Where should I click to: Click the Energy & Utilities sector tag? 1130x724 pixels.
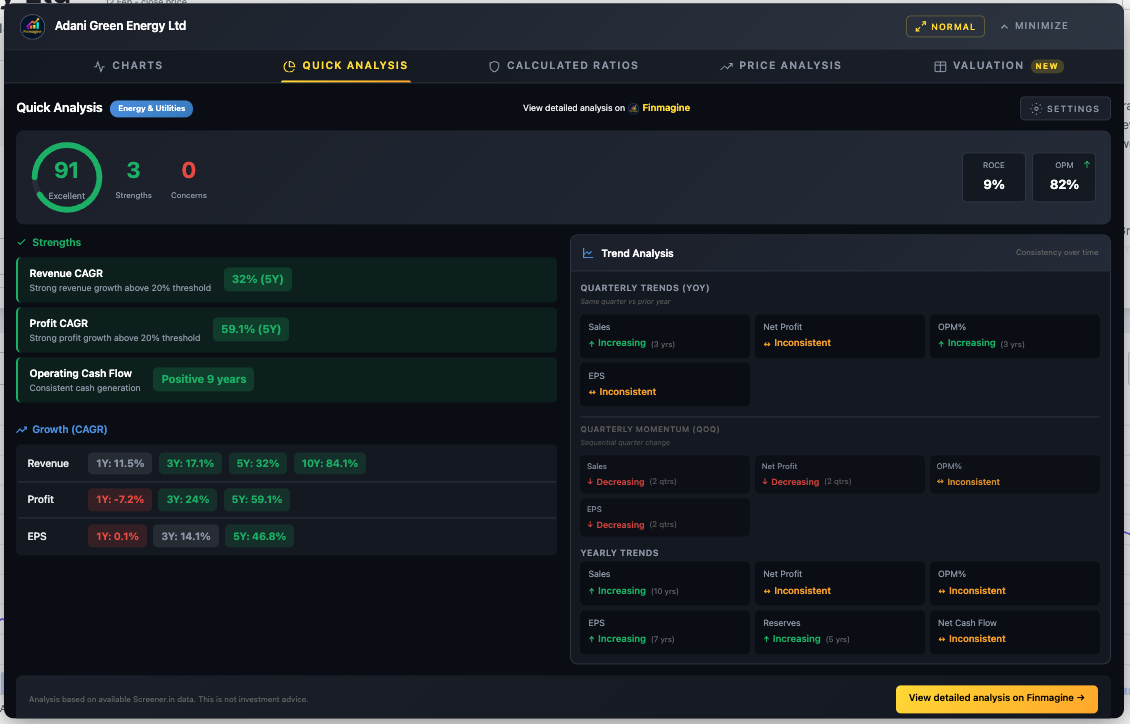151,108
